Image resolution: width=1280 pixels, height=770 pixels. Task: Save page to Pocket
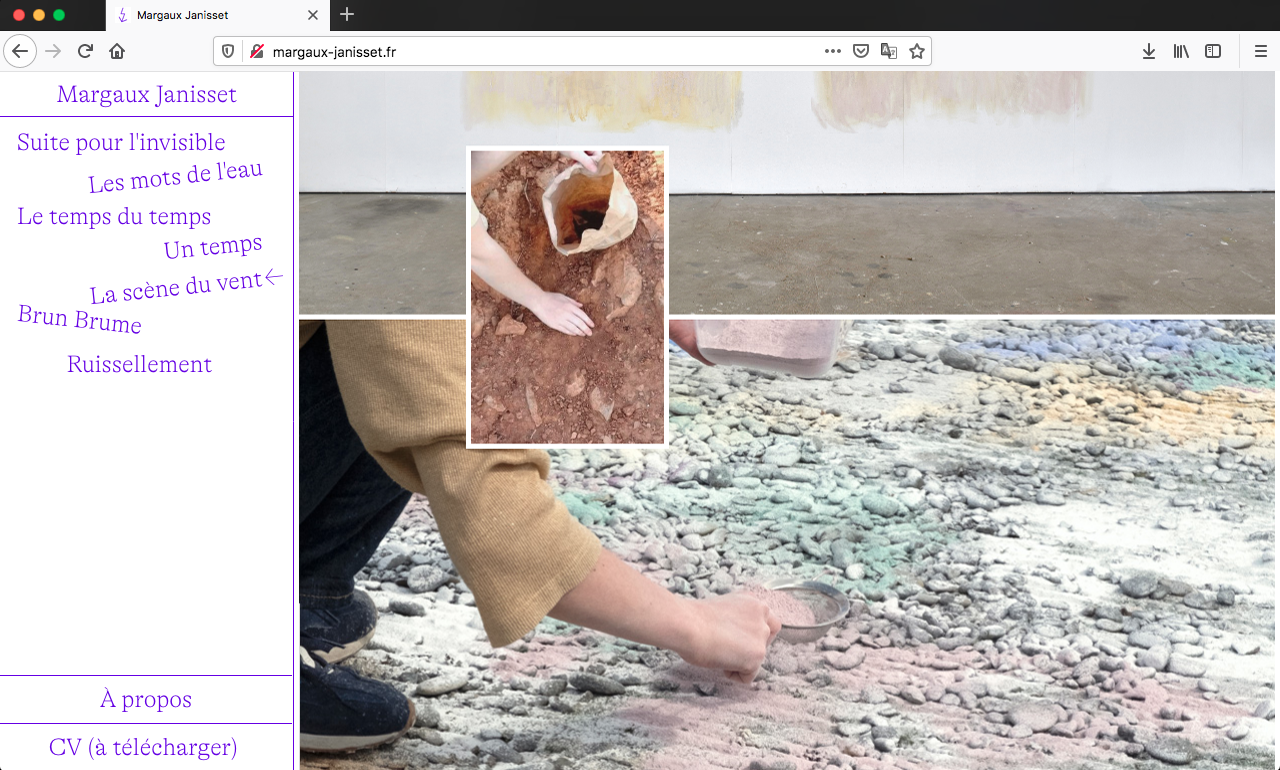pos(860,51)
